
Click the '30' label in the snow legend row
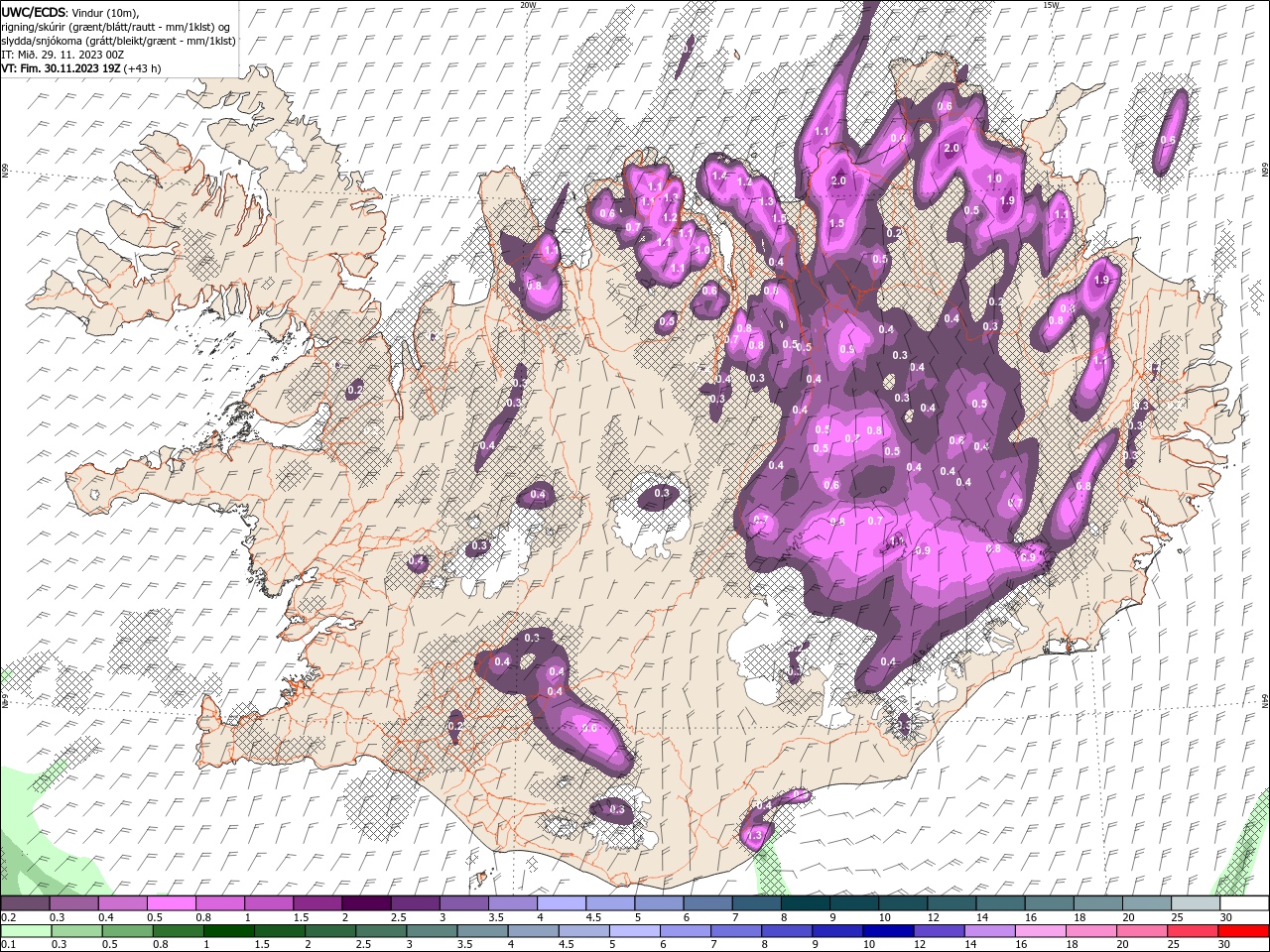click(1226, 917)
